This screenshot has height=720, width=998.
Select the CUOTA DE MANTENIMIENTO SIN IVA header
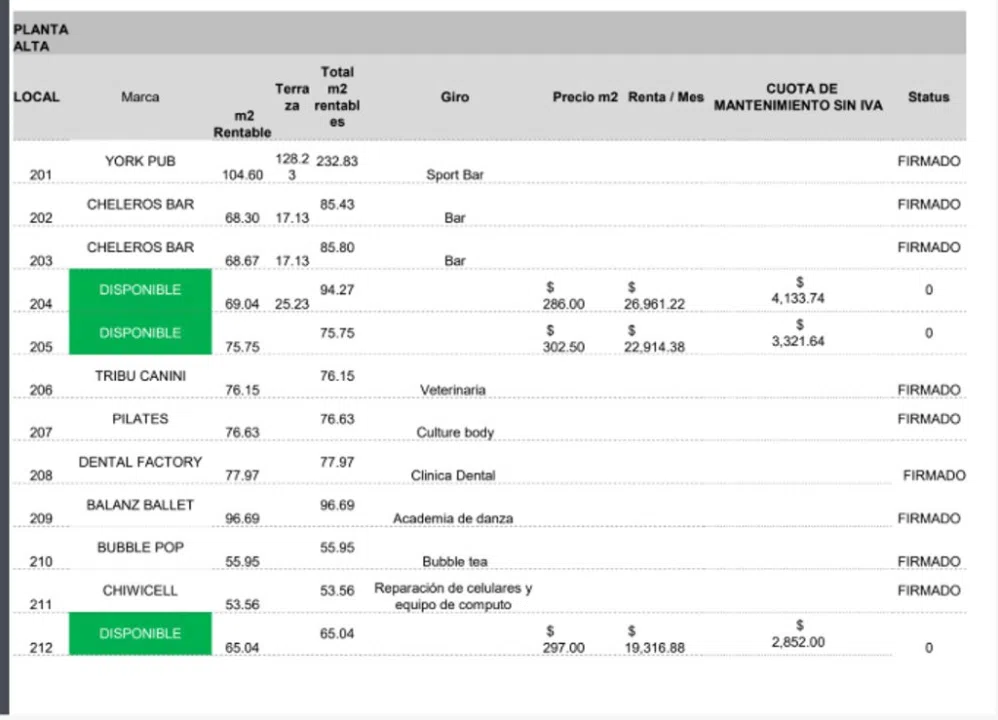(798, 97)
